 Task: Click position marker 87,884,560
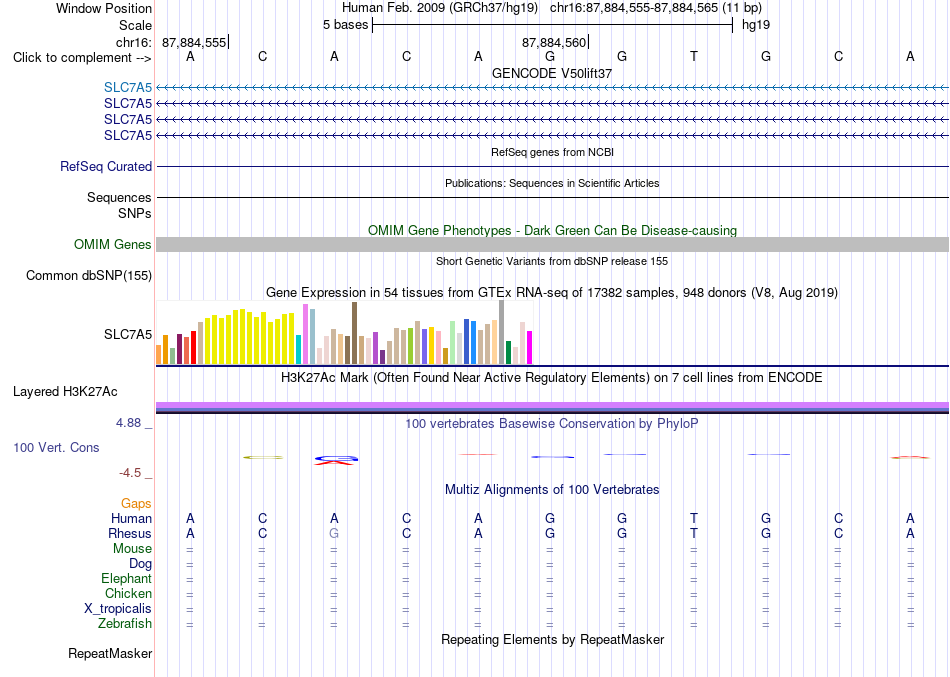(x=554, y=42)
